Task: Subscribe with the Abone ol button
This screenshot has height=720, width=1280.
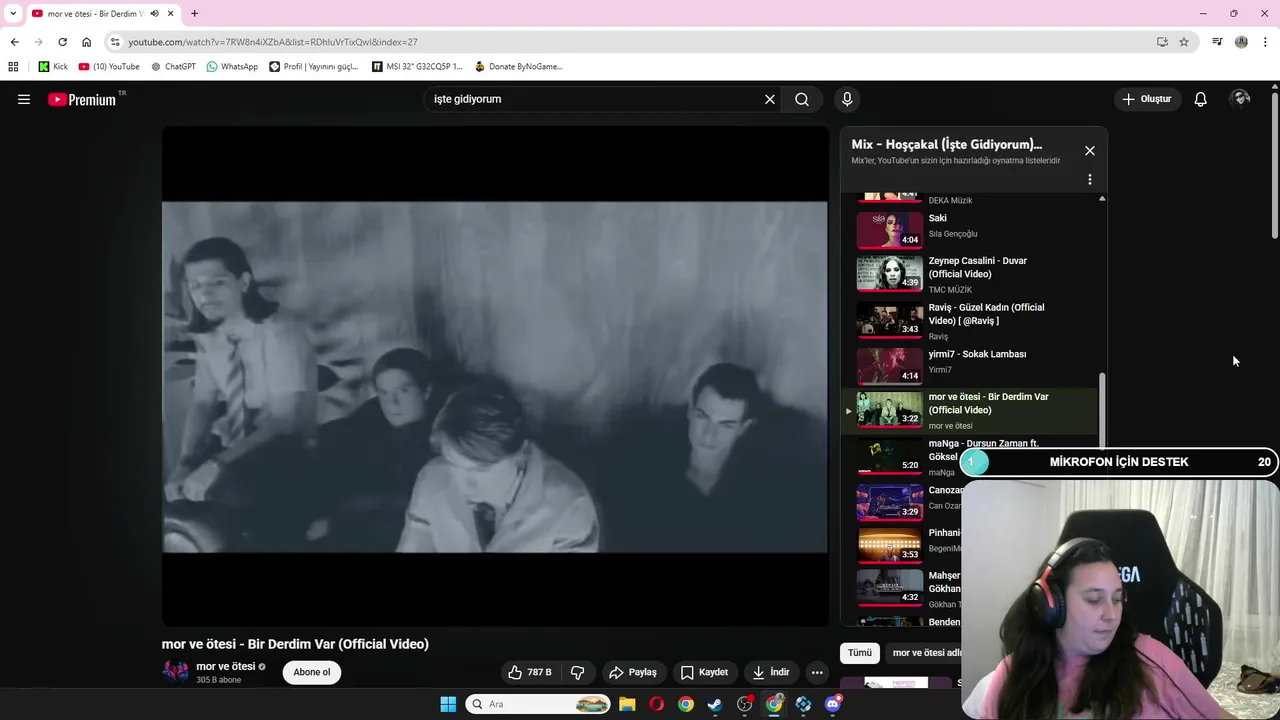Action: point(312,672)
